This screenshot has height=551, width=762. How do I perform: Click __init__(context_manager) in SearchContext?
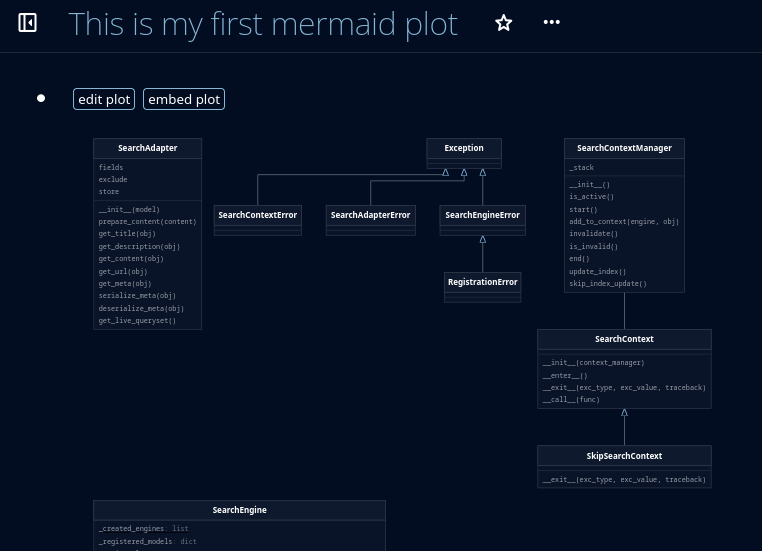click(x=593, y=362)
